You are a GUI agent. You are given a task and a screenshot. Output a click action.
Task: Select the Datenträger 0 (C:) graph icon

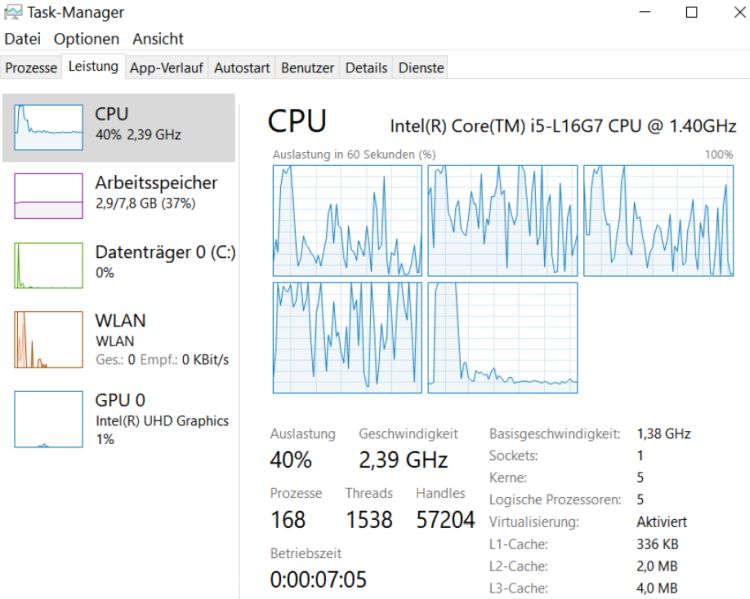[x=48, y=265]
